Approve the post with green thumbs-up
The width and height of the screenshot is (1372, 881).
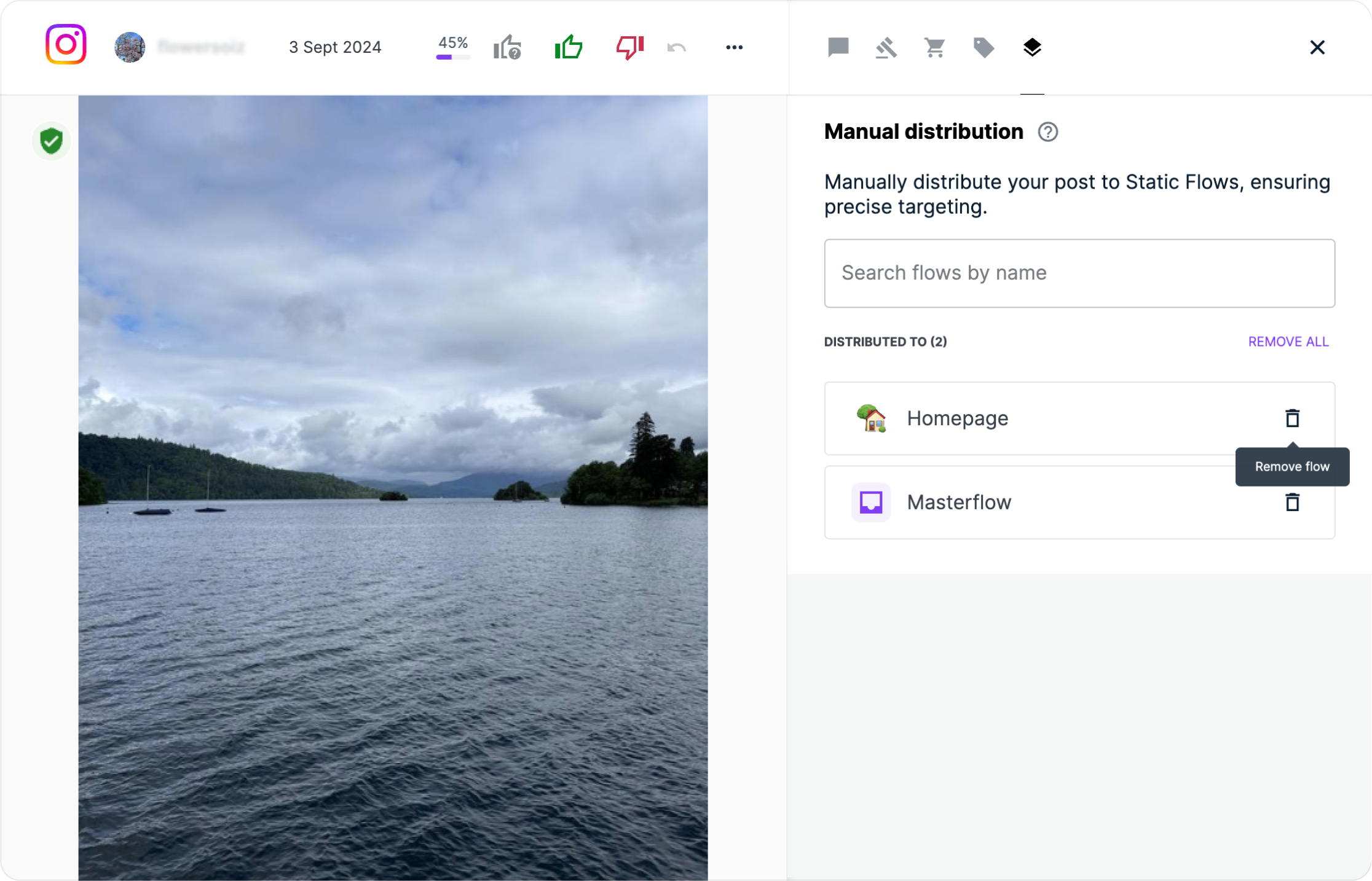click(x=569, y=47)
